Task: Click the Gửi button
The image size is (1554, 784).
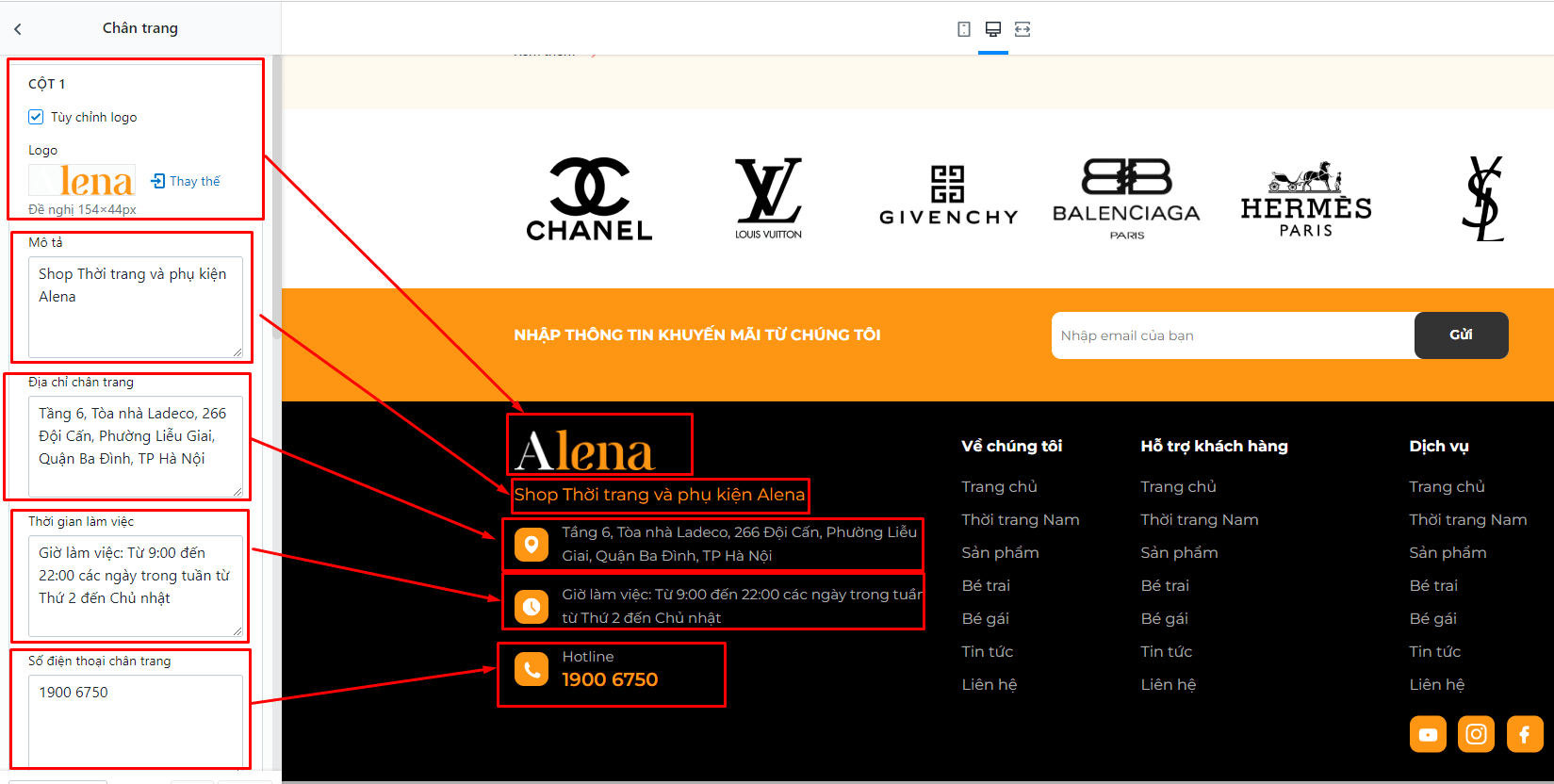Action: click(x=1462, y=335)
